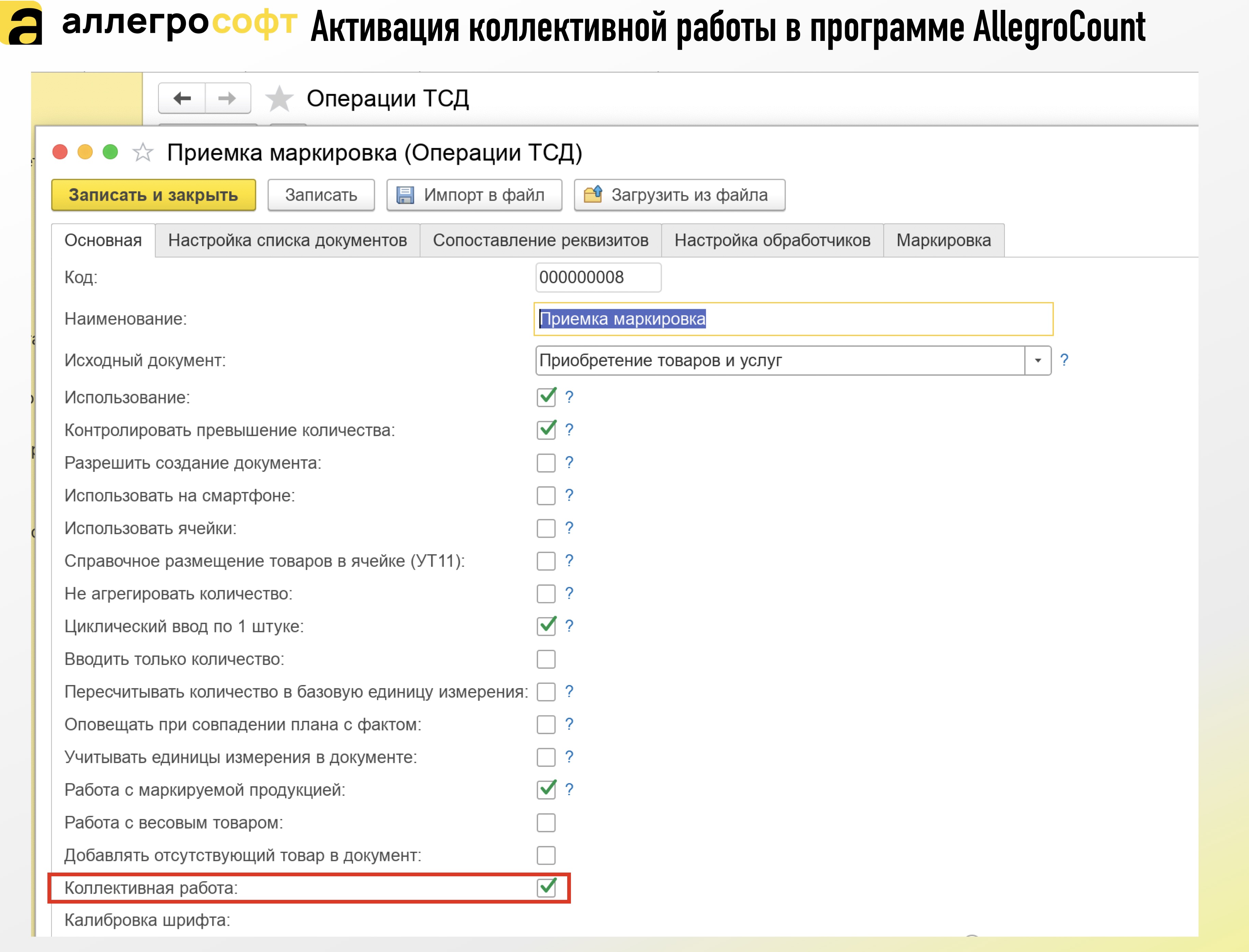Viewport: 1249px width, 952px height.
Task: Open help for Контролировать превышение количества
Action: (x=569, y=430)
